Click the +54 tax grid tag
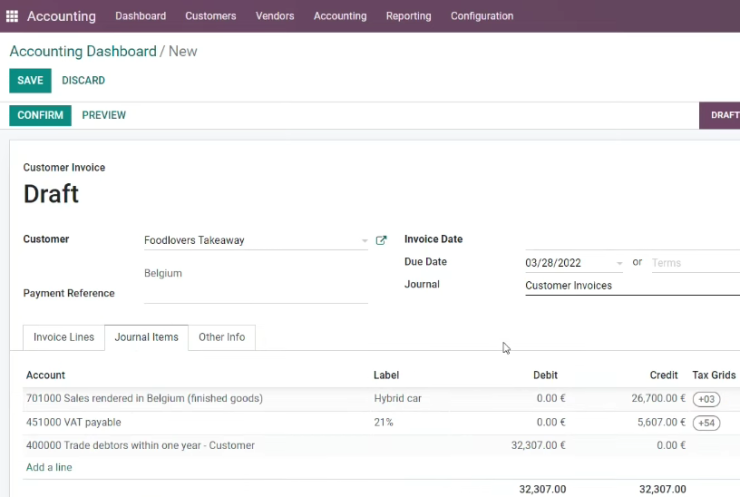 (x=706, y=422)
